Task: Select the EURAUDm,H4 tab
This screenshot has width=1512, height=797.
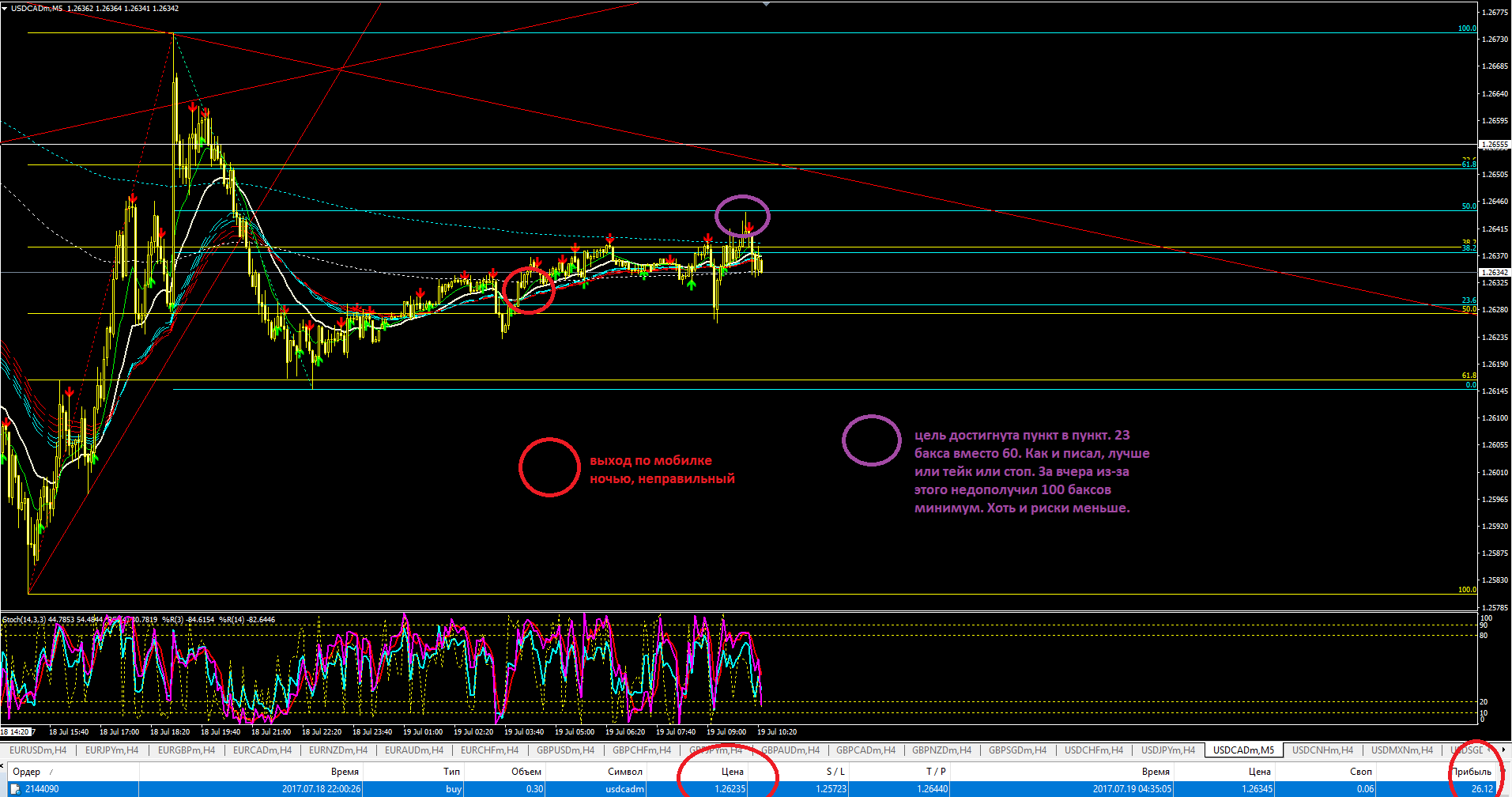Action: pyautogui.click(x=413, y=750)
